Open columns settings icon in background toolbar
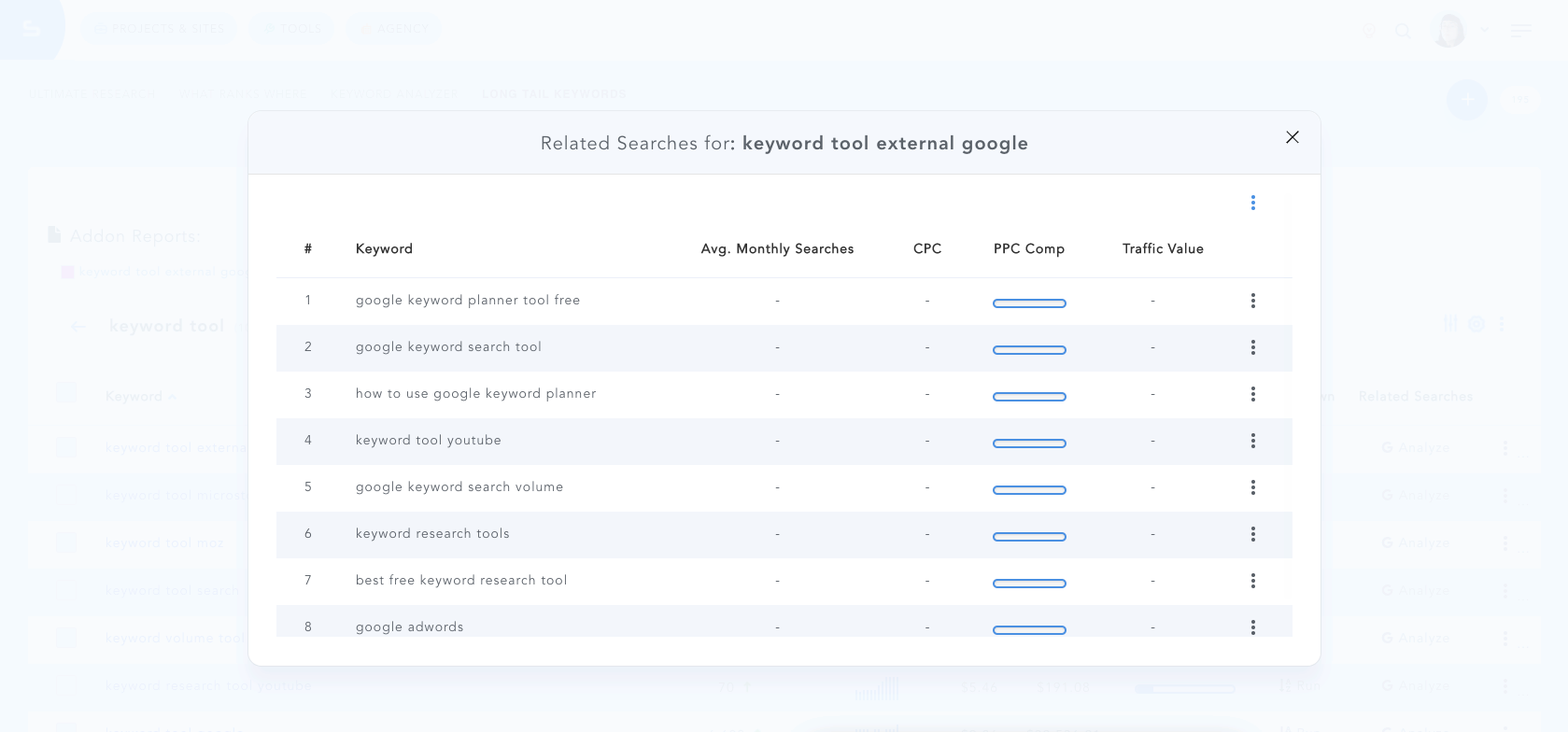This screenshot has width=1568, height=732. point(1450,323)
